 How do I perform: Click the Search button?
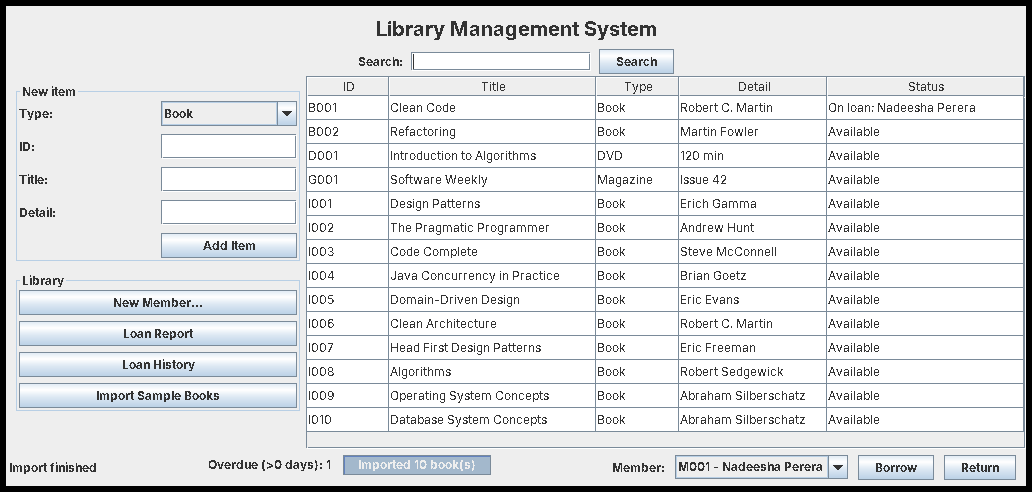coord(636,61)
